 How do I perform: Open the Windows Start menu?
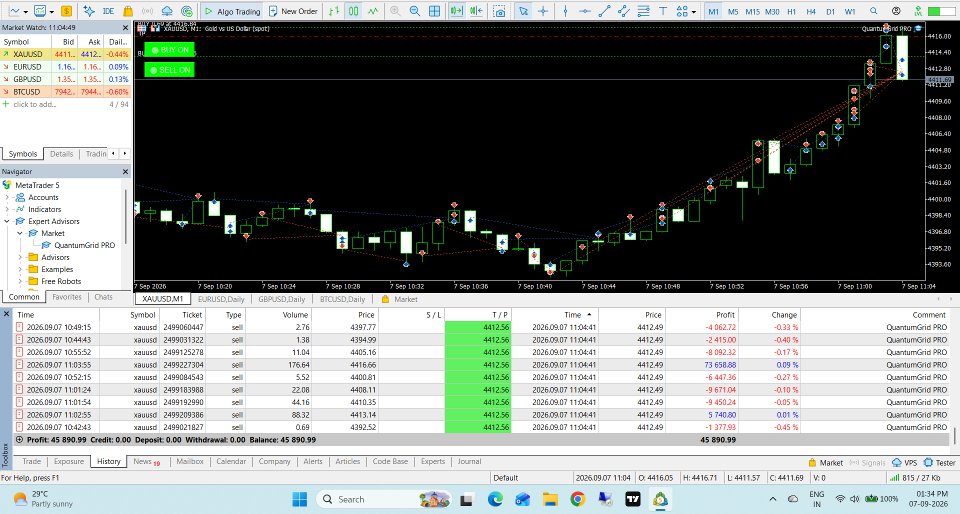(x=299, y=499)
